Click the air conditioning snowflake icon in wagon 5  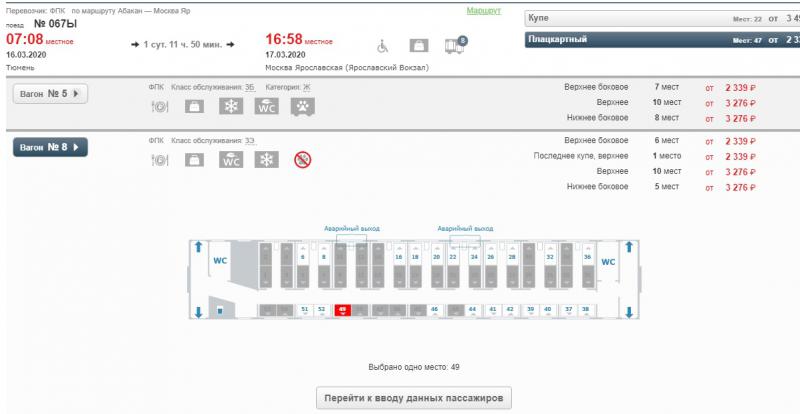231,106
